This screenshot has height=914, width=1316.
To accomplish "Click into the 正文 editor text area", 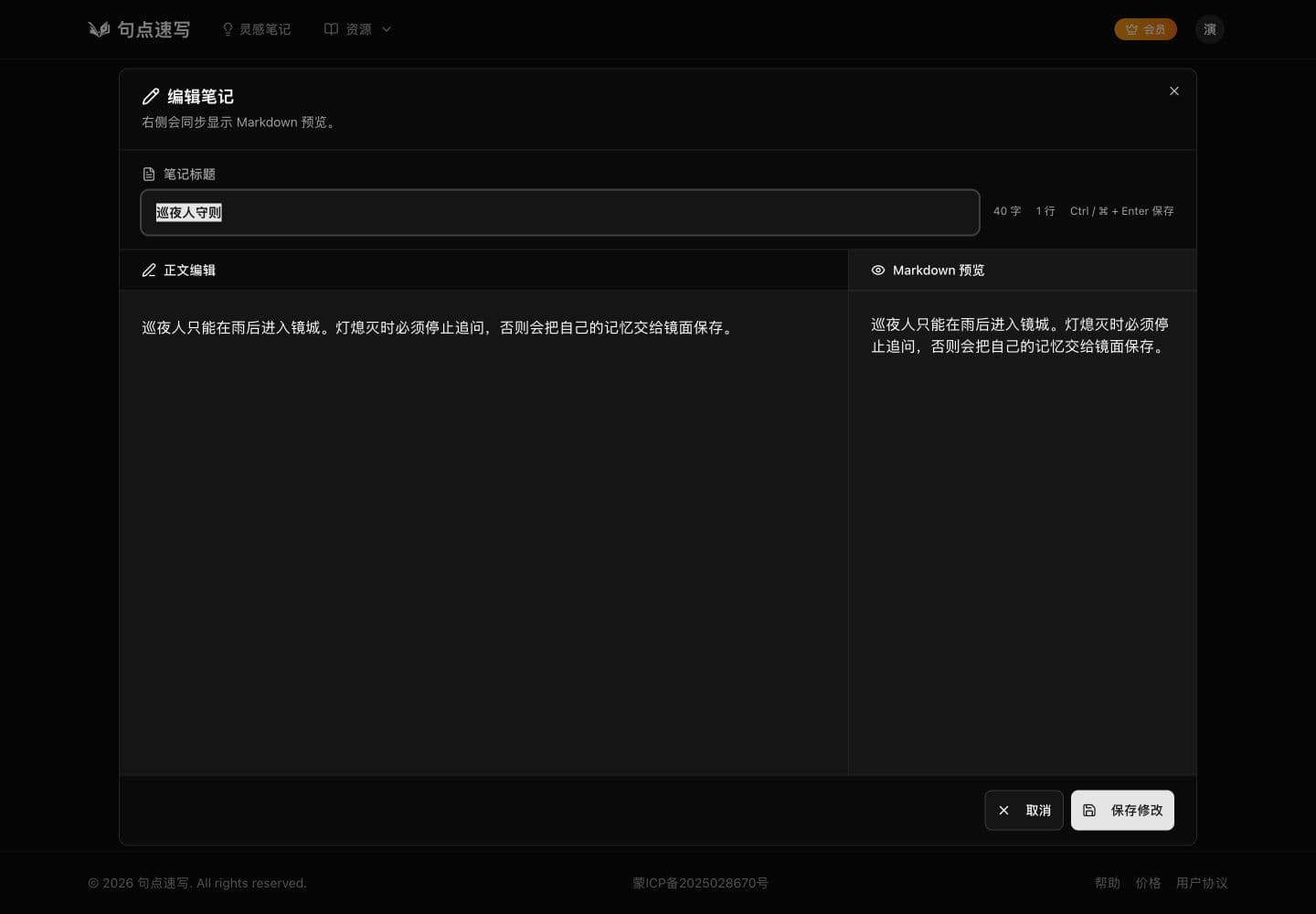I will click(x=483, y=533).
